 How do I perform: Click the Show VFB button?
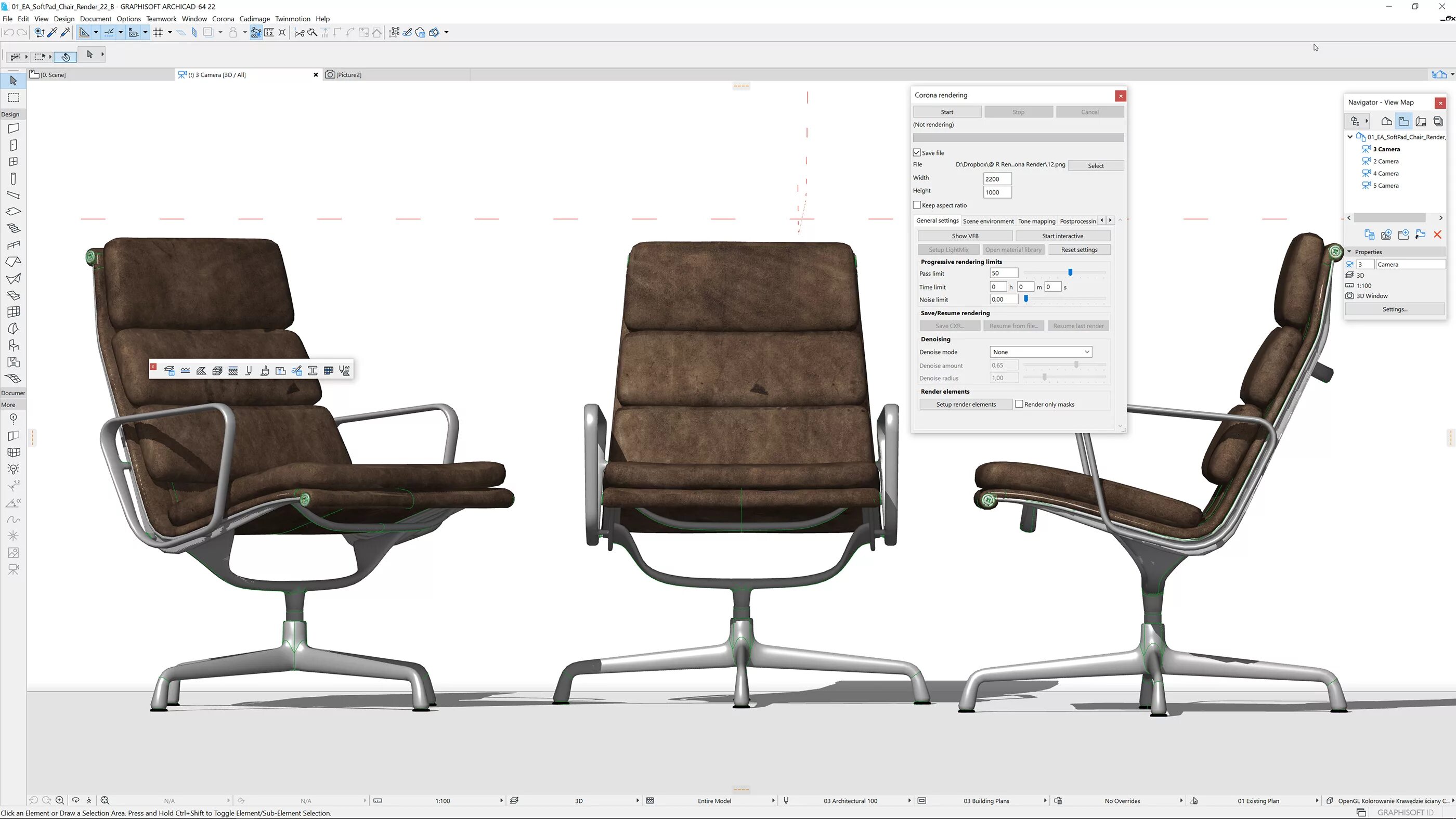pos(965,236)
